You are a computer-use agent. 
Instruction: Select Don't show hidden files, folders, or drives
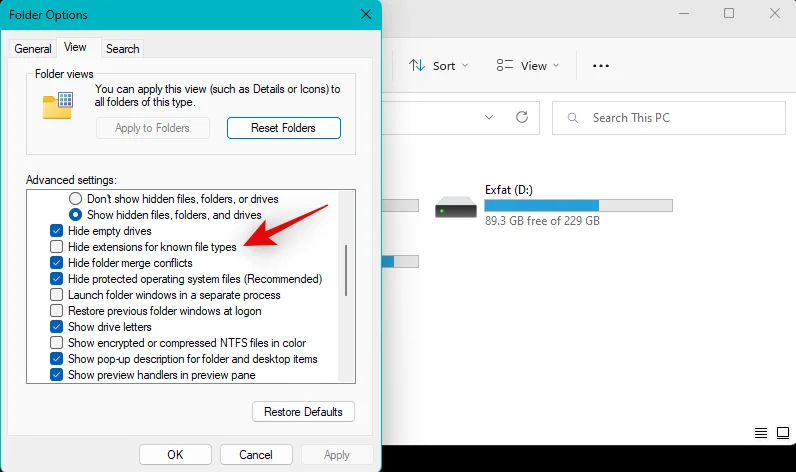click(75, 198)
